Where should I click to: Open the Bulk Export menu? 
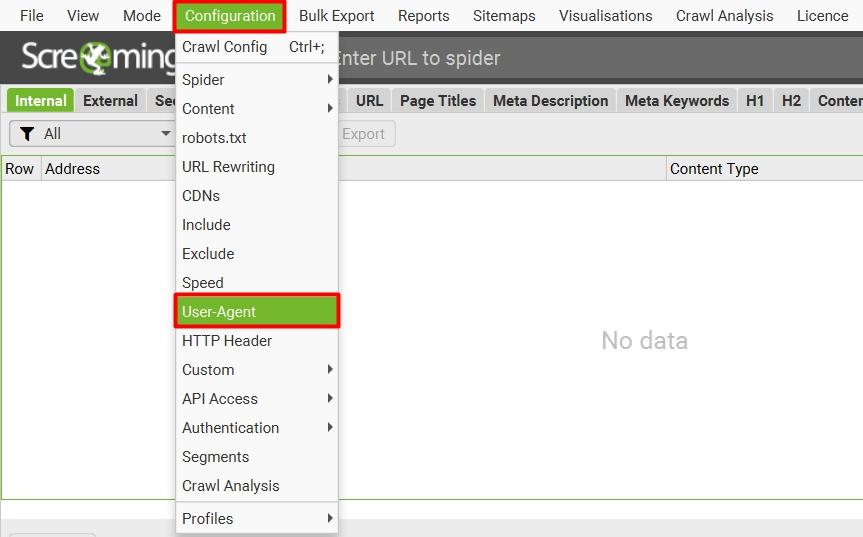tap(336, 16)
